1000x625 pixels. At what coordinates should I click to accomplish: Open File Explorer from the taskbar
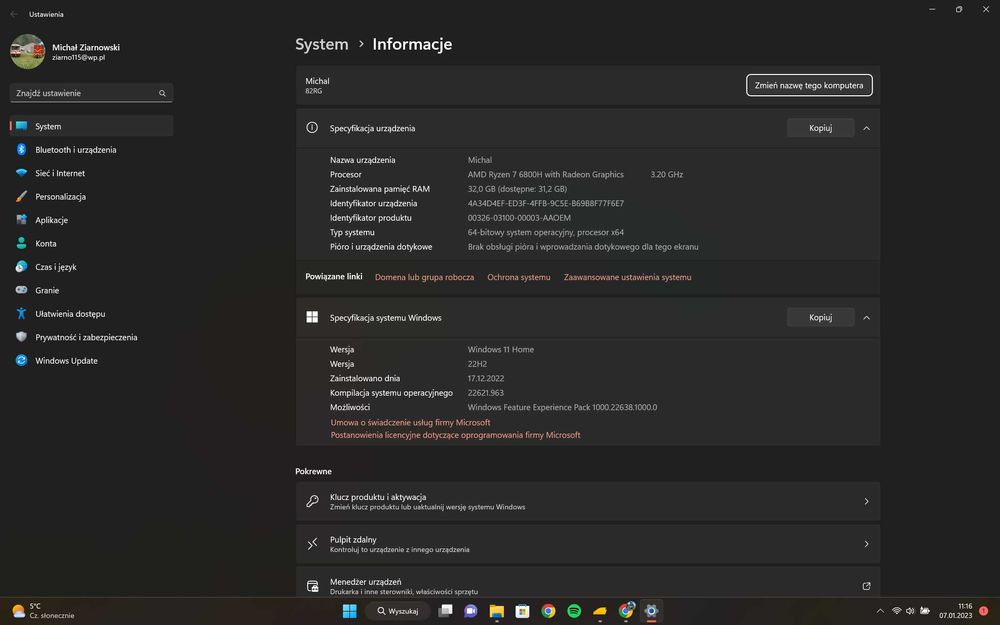496,611
